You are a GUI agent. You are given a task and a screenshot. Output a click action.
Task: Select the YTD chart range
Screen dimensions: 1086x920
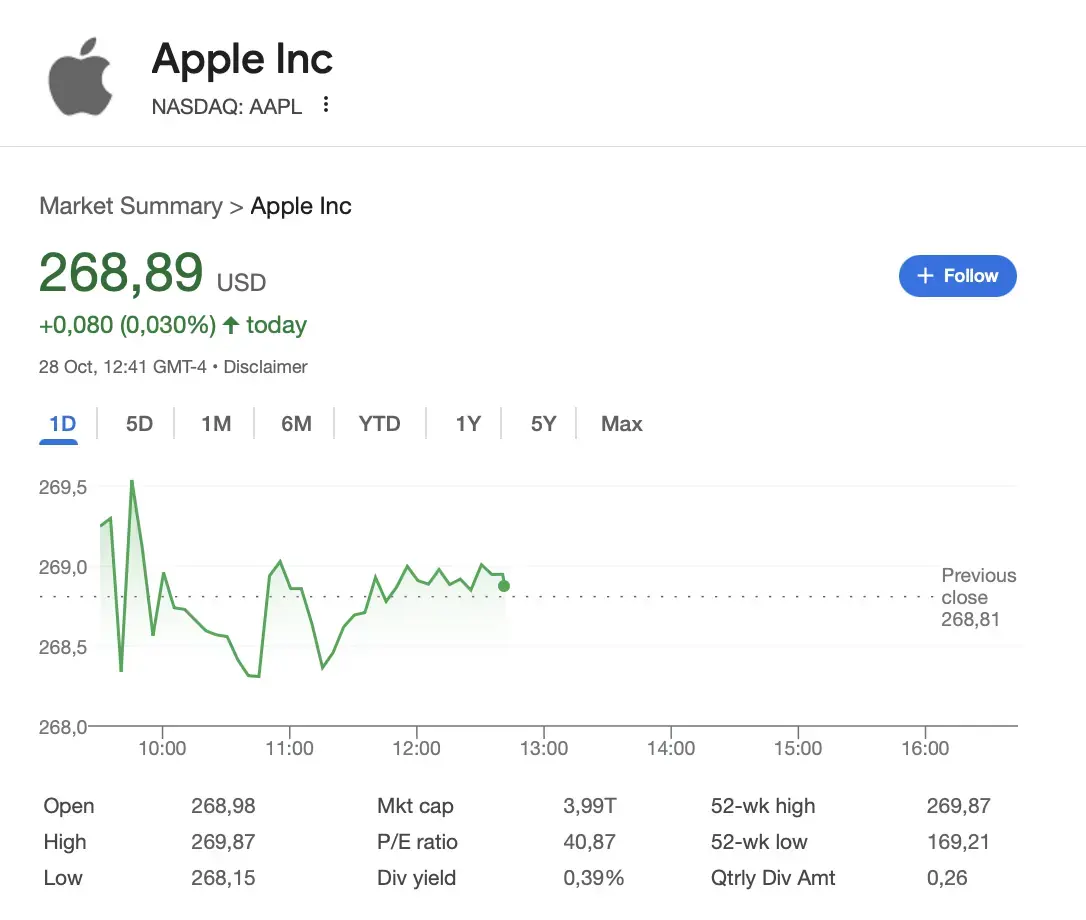tap(379, 424)
